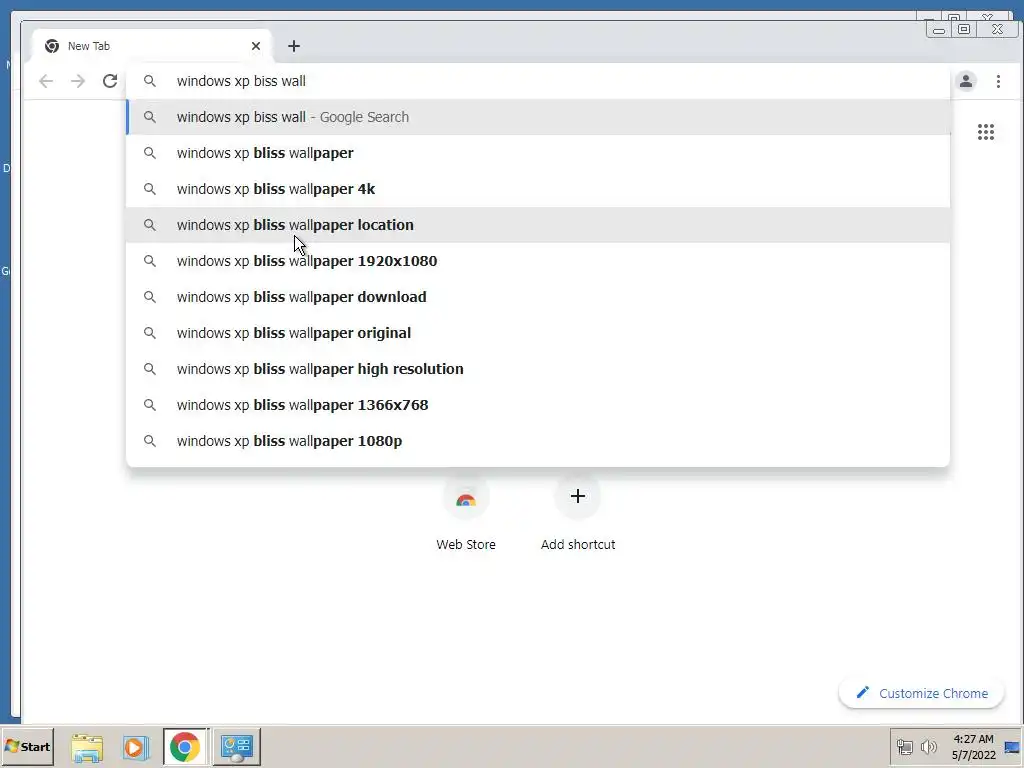Screen dimensions: 1024x768
Task: Open Chrome's three-dot menu
Action: point(998,81)
